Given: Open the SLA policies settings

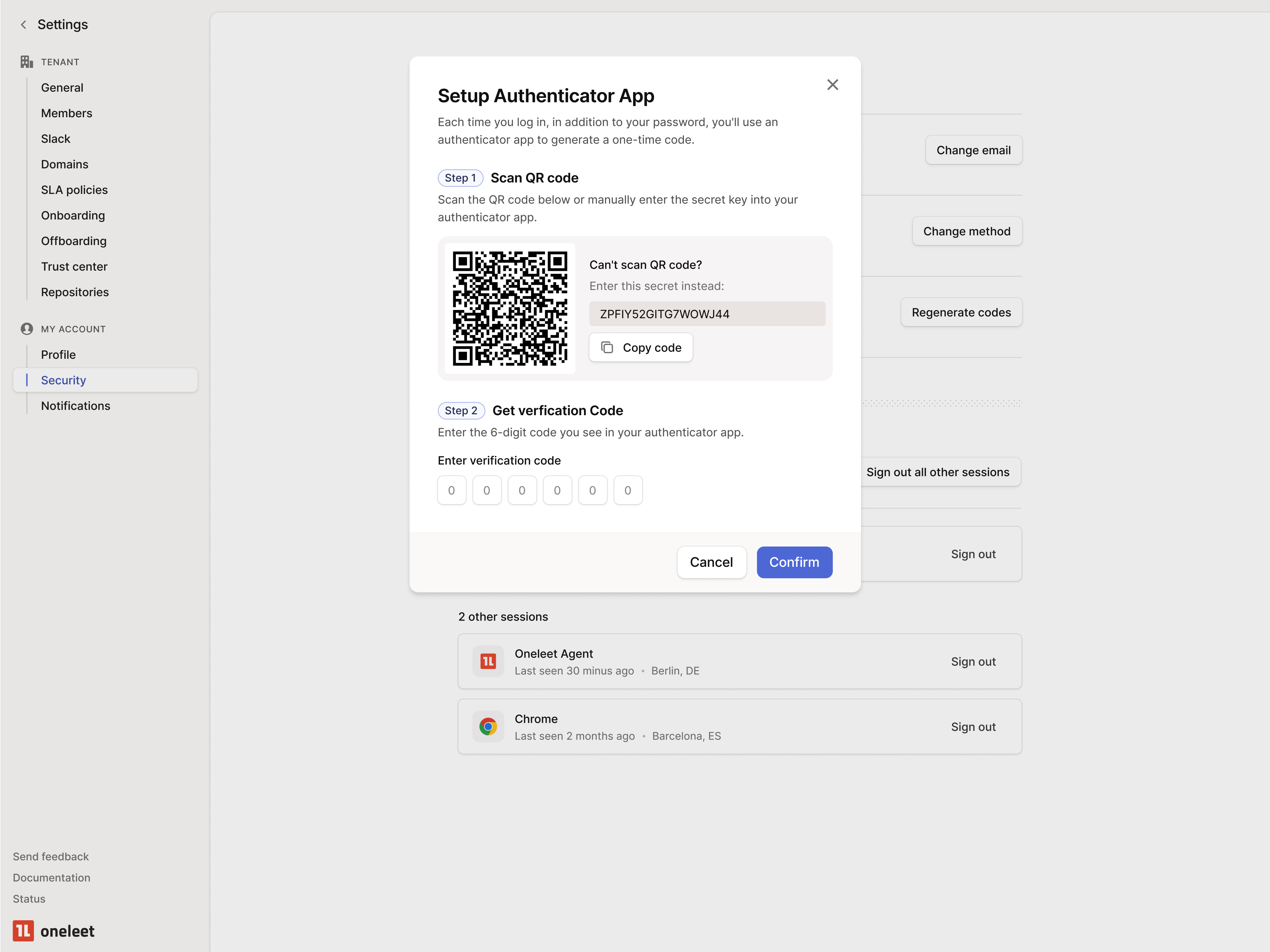Looking at the screenshot, I should click(74, 189).
